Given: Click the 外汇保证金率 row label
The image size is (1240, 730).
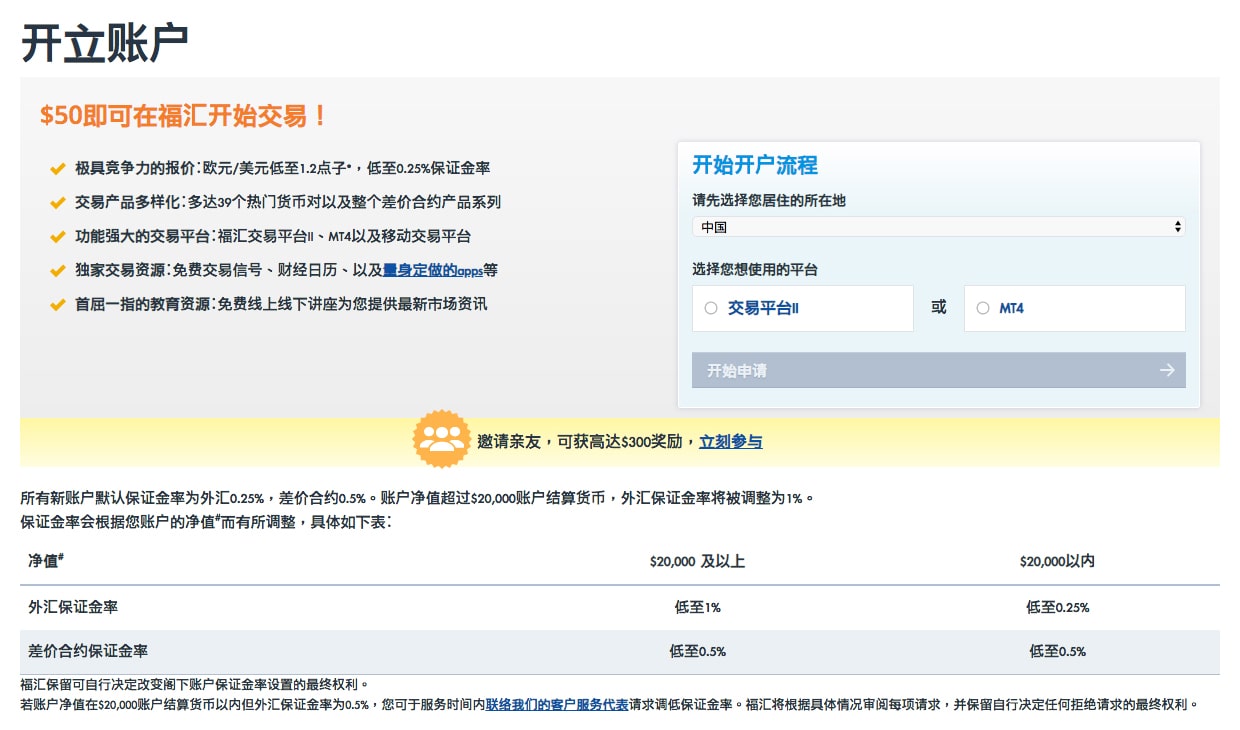Looking at the screenshot, I should coord(73,607).
